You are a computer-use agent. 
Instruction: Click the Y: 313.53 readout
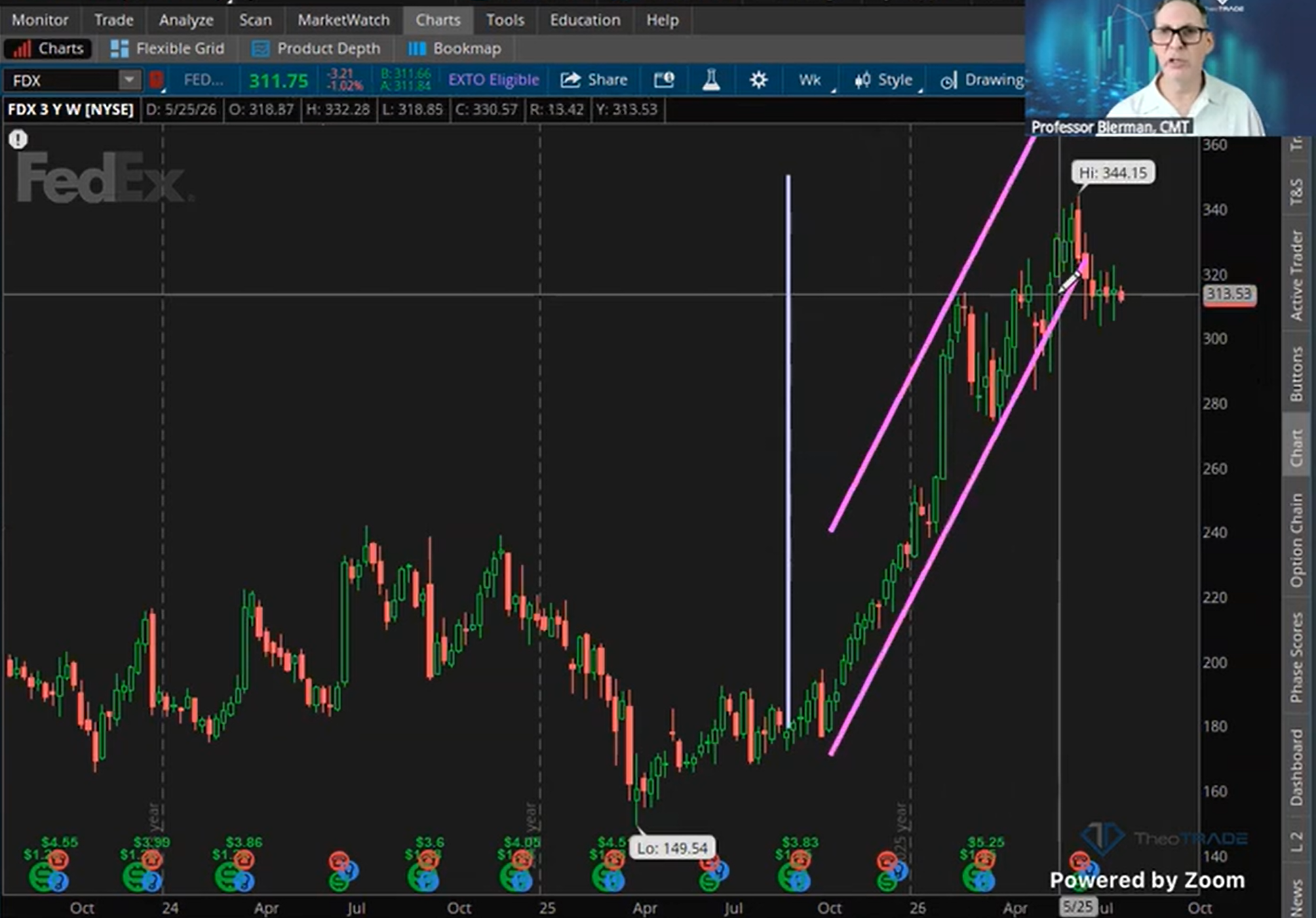626,110
